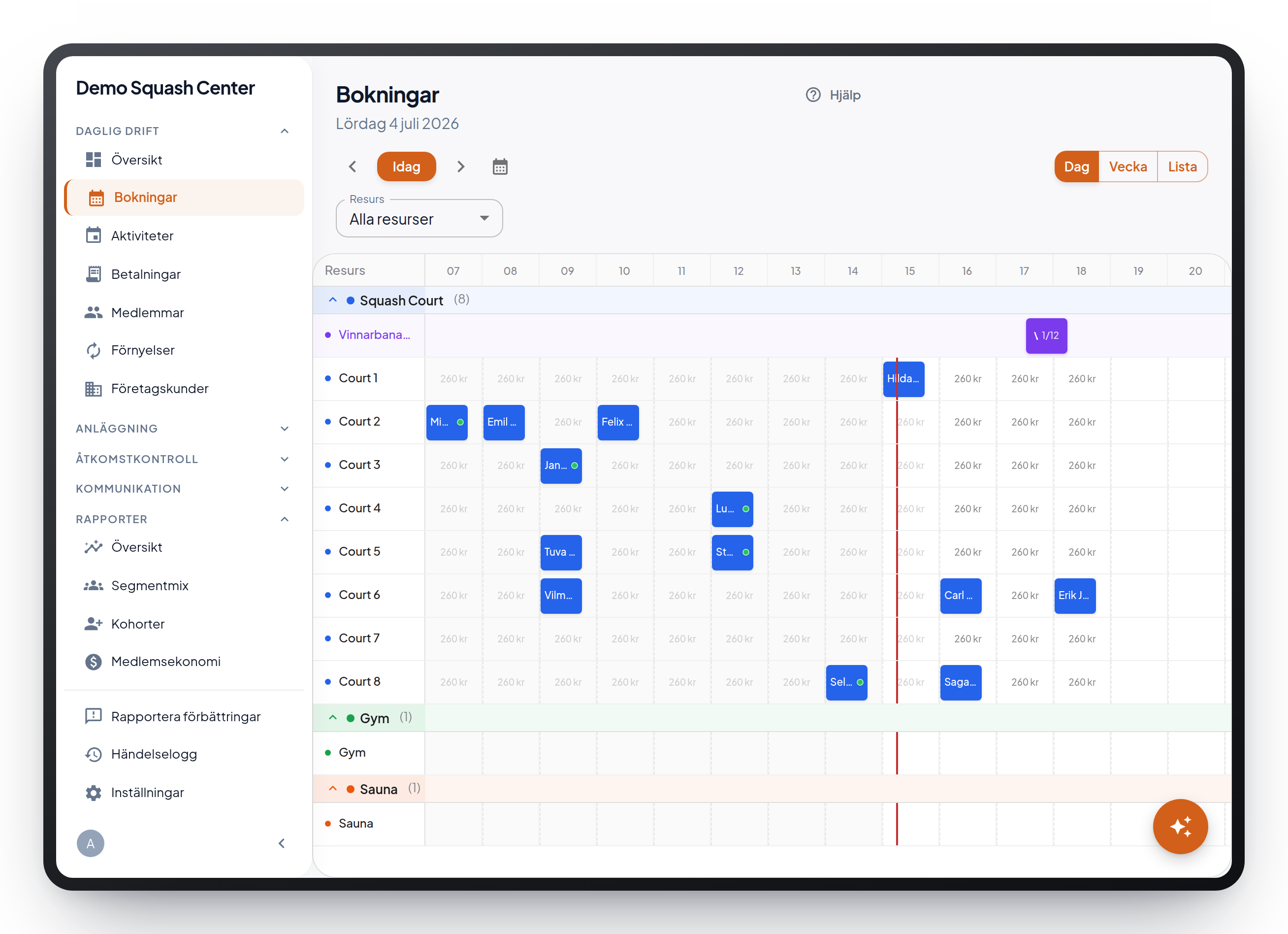1288x934 pixels.
Task: Open the Segmentmix groups icon
Action: point(93,585)
